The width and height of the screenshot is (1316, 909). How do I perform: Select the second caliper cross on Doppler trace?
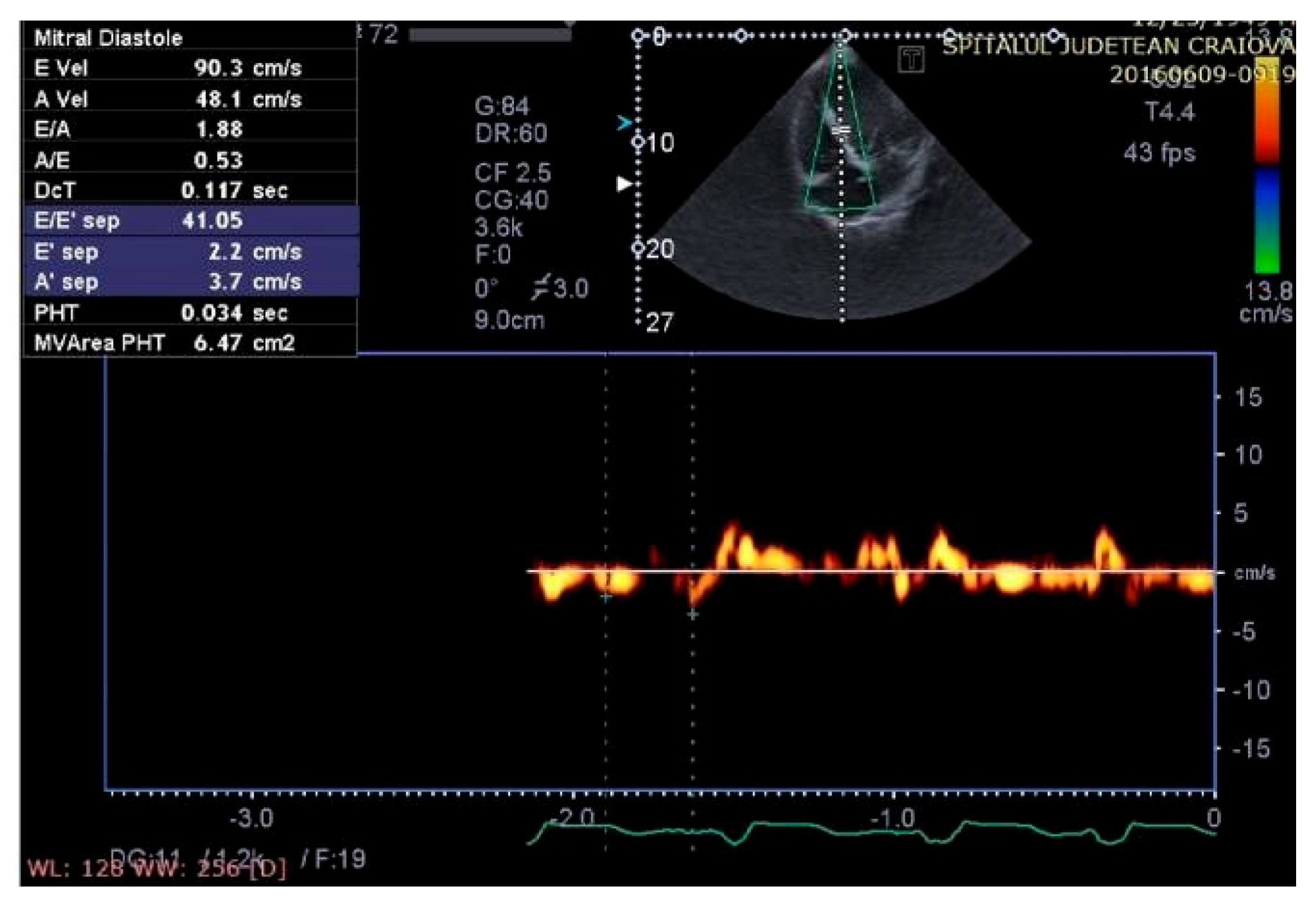point(692,614)
